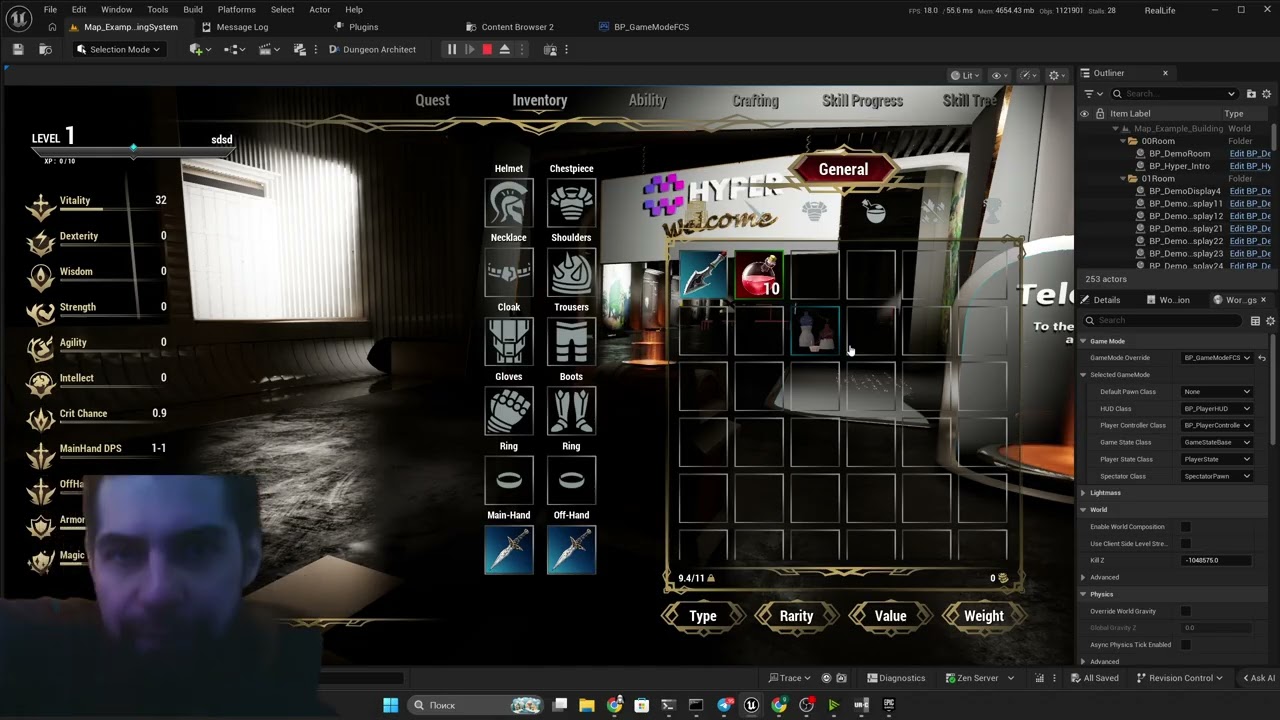Image resolution: width=1280 pixels, height=720 pixels.
Task: Open Spectator Class dropdown
Action: click(1217, 476)
